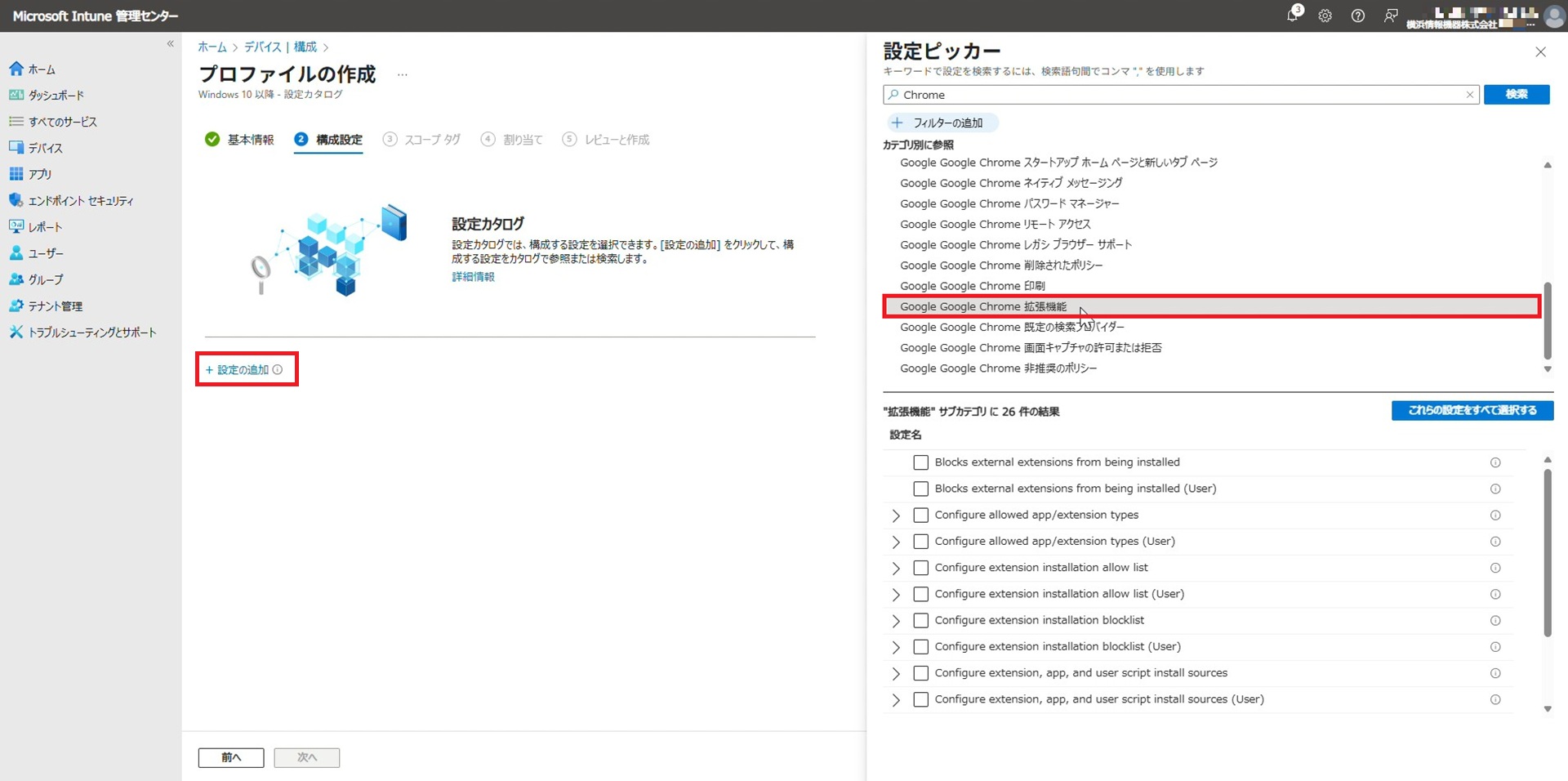Image resolution: width=1568 pixels, height=781 pixels.
Task: Click info icon for Configure extension installation blocklist
Action: point(1494,621)
